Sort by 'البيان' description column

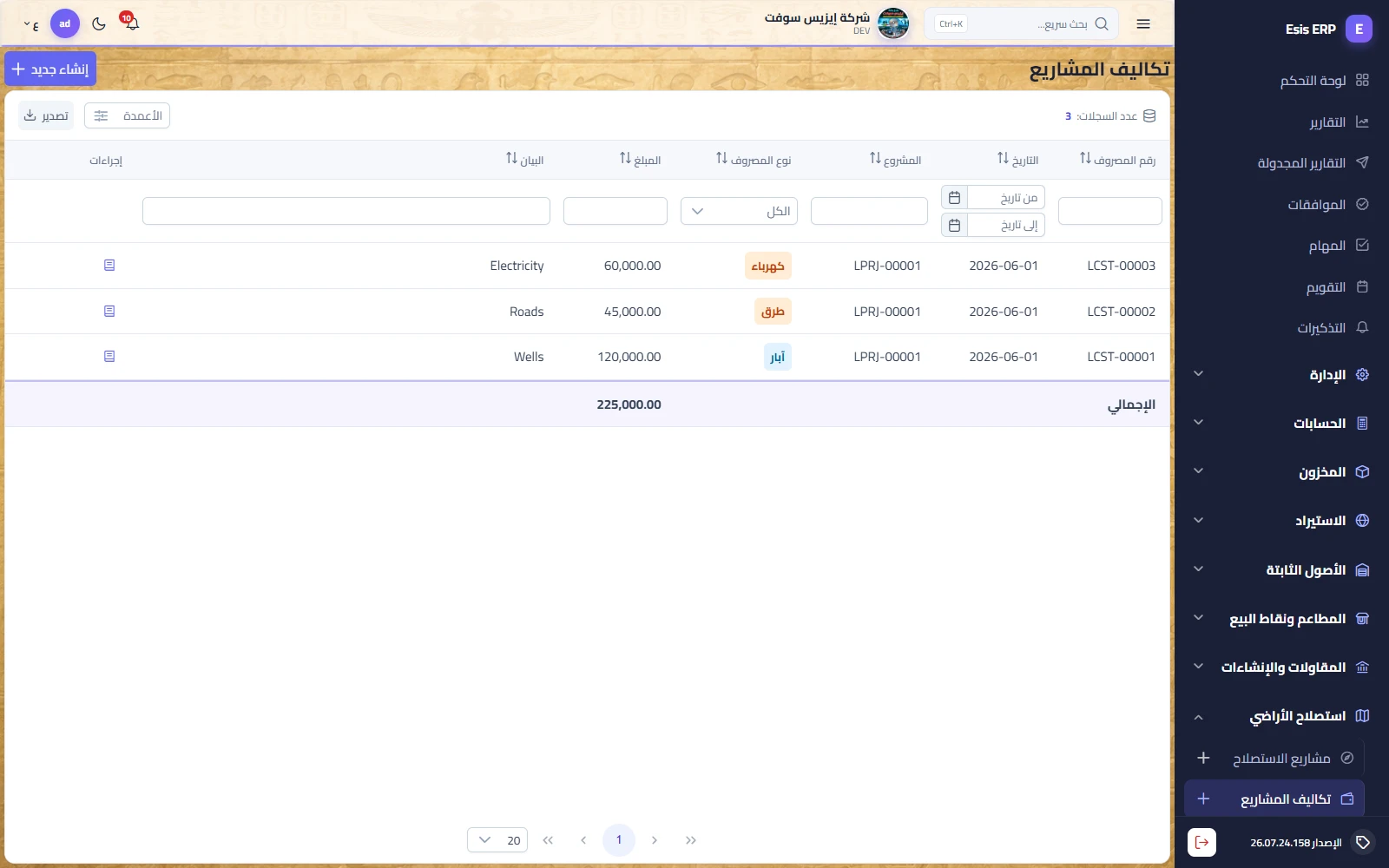pyautogui.click(x=524, y=160)
